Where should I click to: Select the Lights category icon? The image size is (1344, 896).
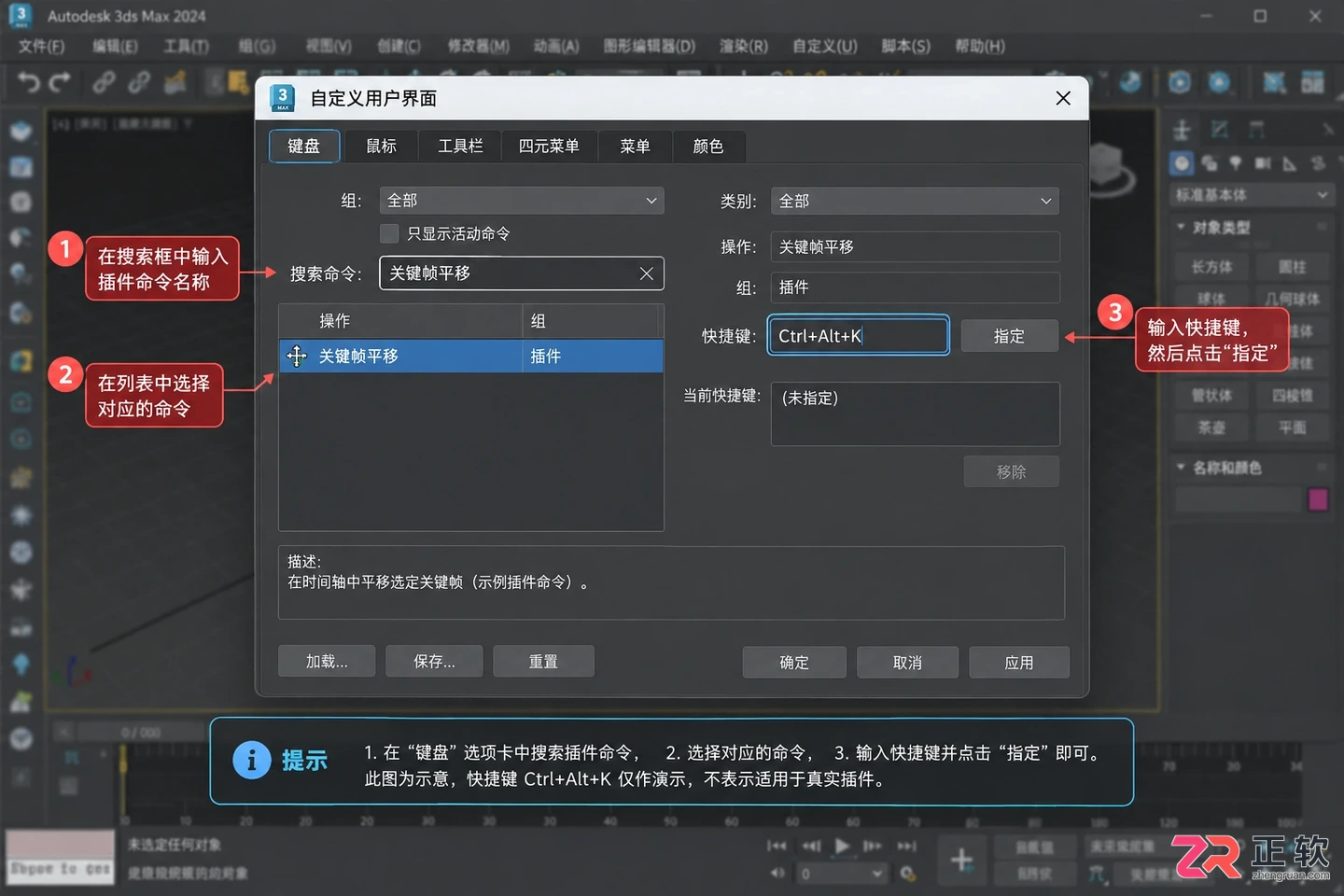1236,163
